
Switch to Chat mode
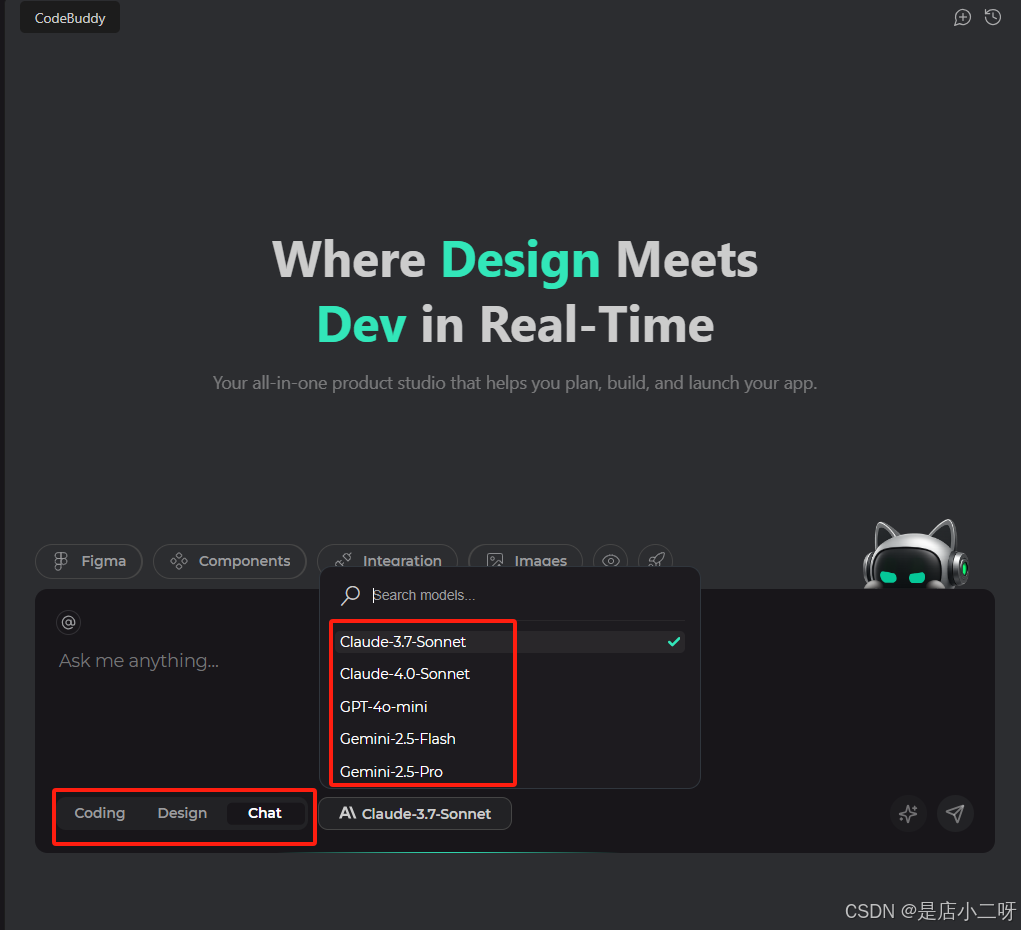pos(265,813)
